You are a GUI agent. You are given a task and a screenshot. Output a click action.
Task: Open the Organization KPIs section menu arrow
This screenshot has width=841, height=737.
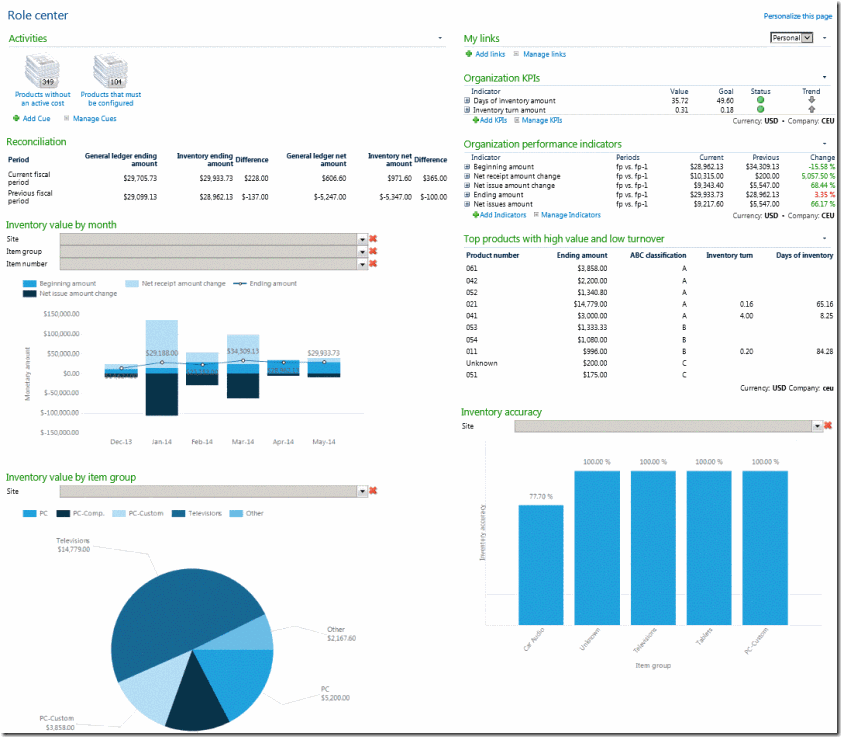pyautogui.click(x=825, y=78)
